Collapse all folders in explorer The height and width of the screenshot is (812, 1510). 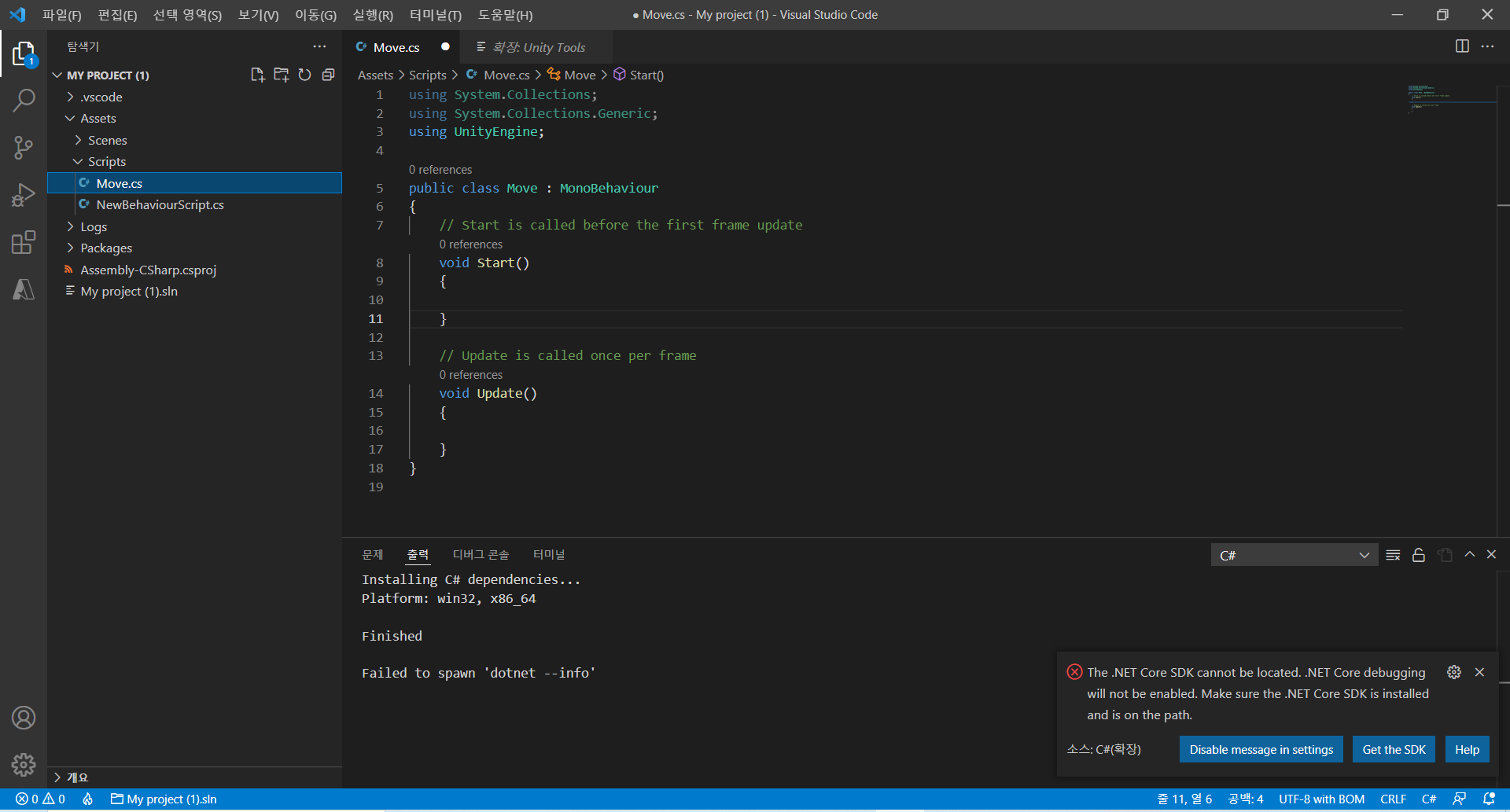point(328,75)
